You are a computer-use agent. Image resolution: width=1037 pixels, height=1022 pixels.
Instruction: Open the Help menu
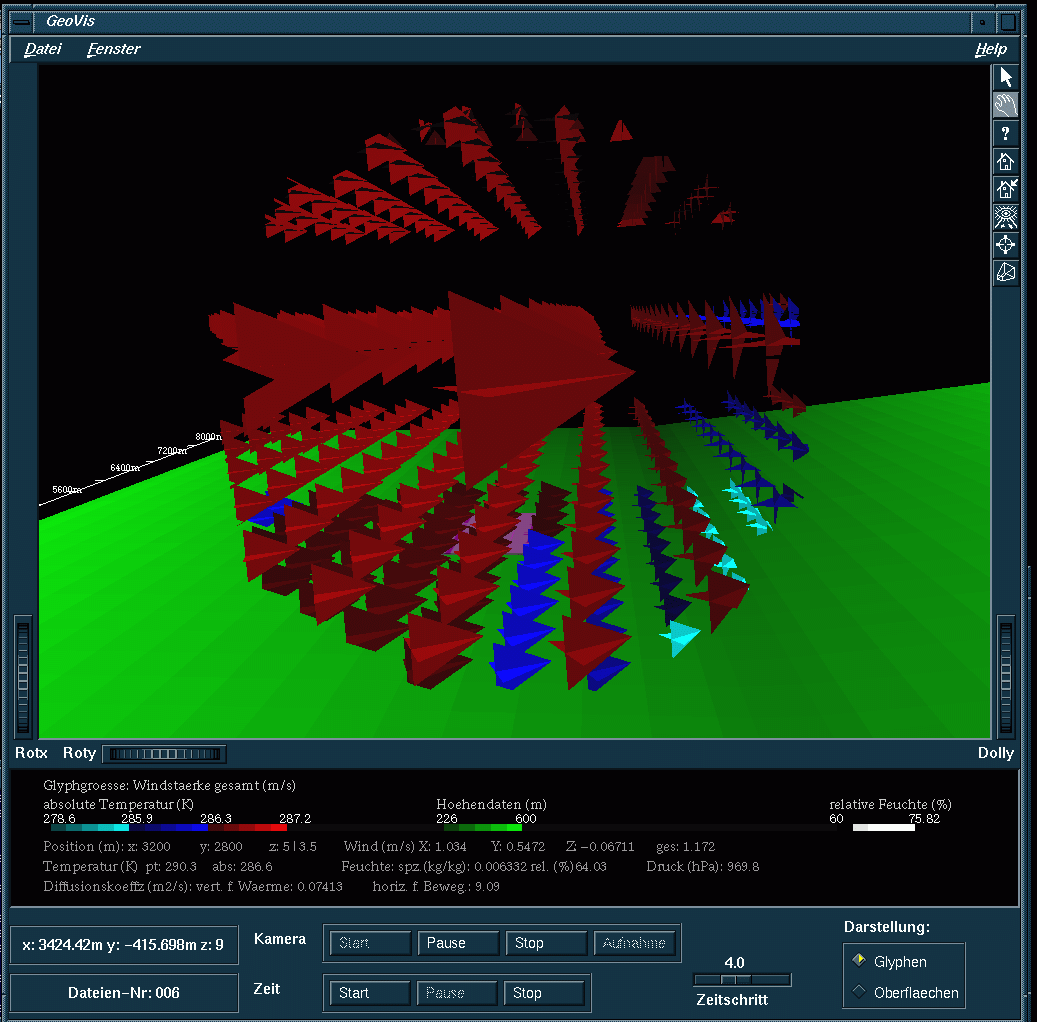point(990,49)
